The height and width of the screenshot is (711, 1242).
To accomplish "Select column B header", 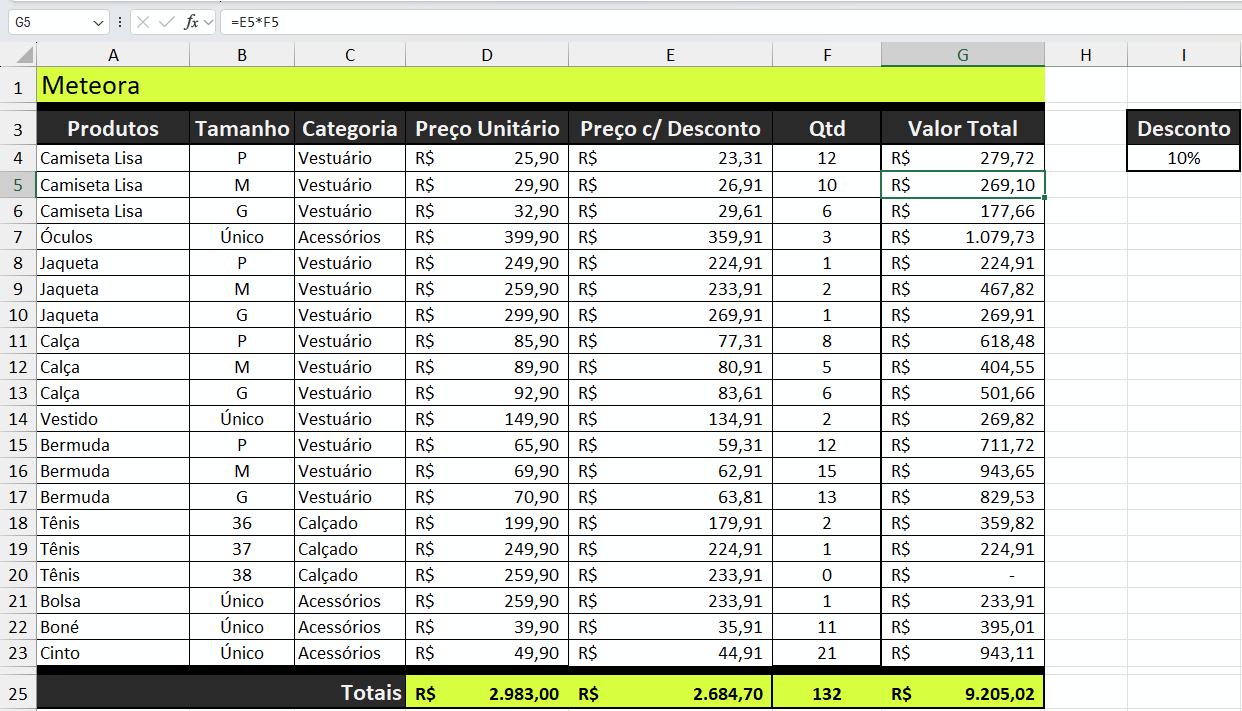I will pyautogui.click(x=242, y=55).
